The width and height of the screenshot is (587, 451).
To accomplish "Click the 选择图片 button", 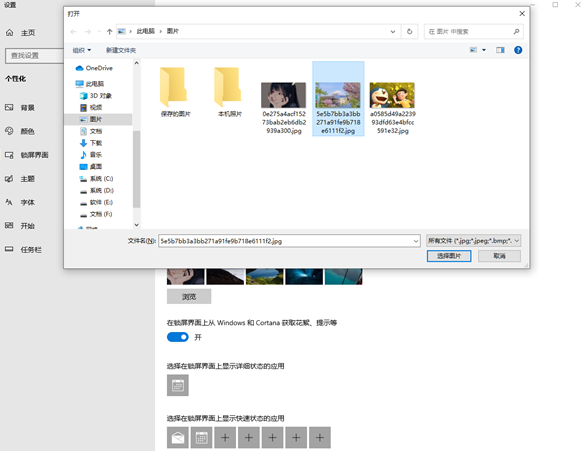I will click(449, 256).
